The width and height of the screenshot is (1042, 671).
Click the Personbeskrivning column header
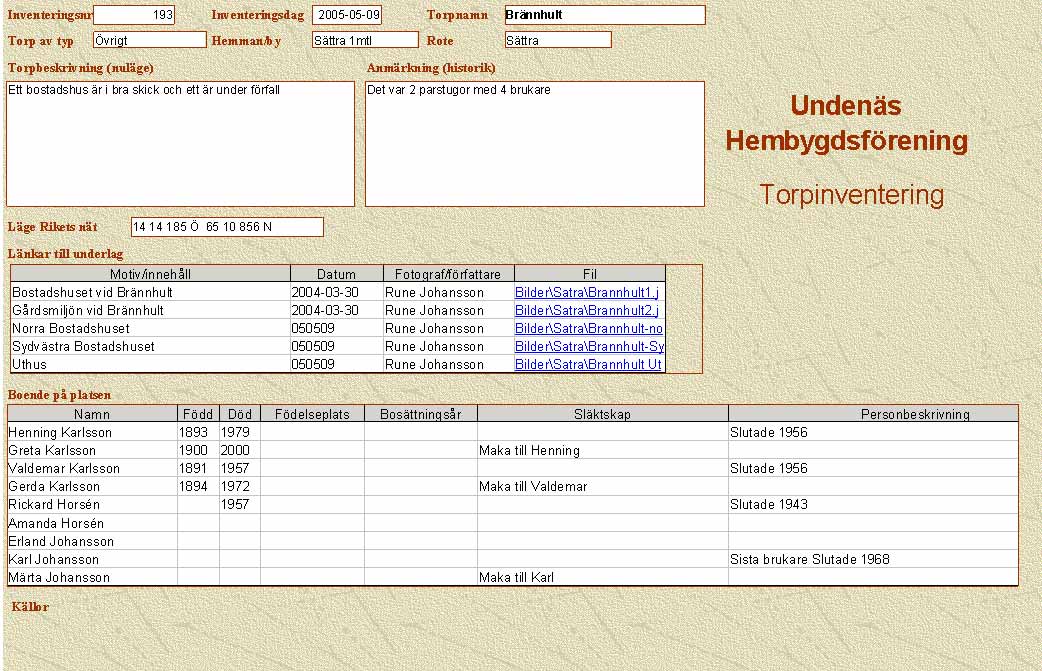click(914, 414)
